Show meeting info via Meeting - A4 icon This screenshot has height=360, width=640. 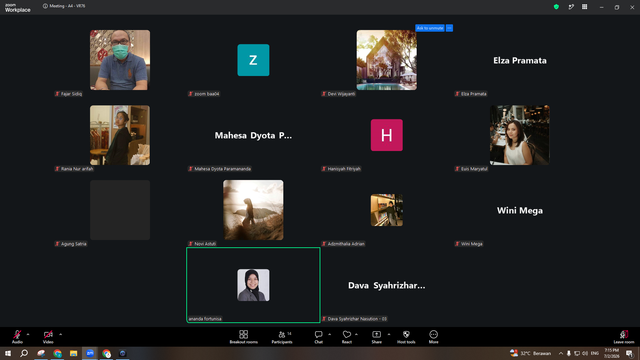(x=45, y=6)
